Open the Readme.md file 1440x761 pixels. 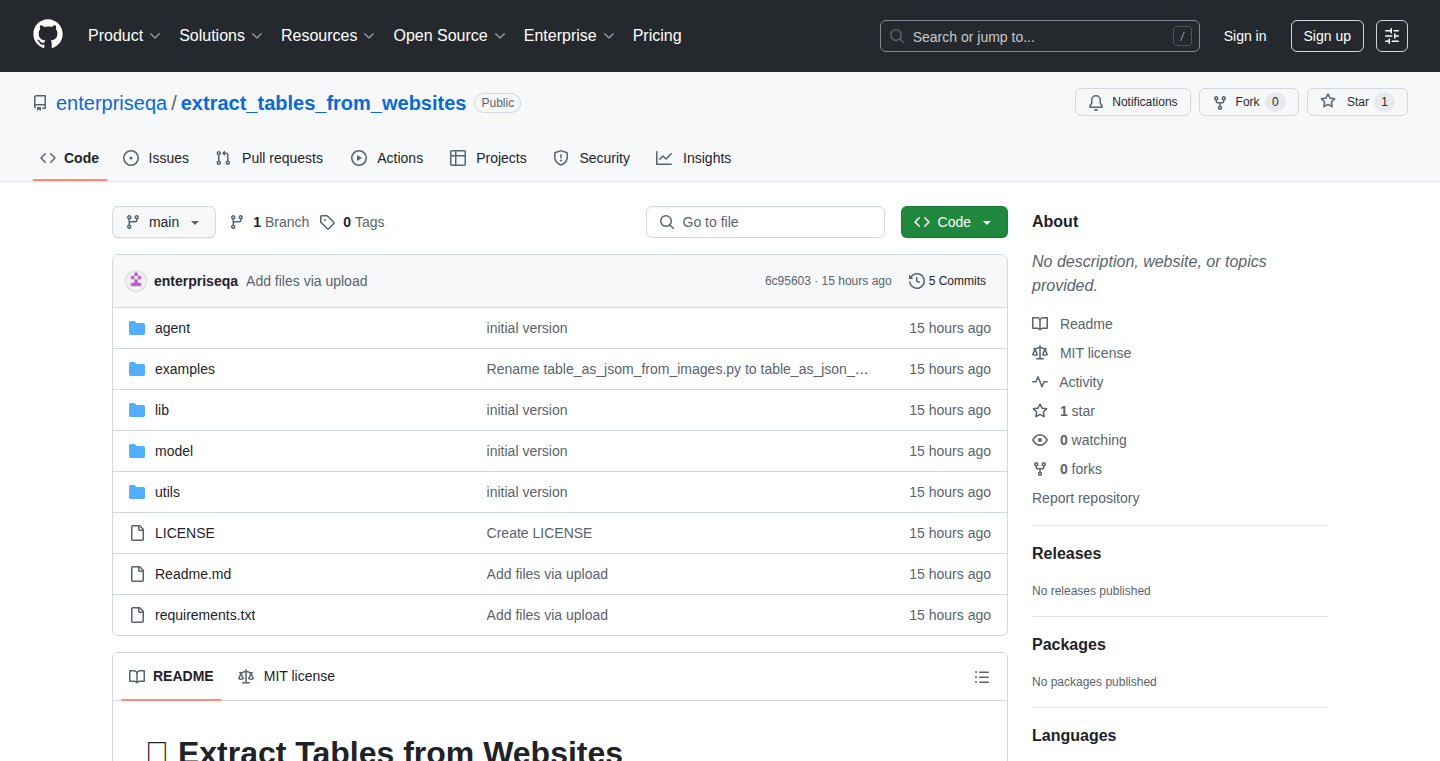click(x=193, y=574)
